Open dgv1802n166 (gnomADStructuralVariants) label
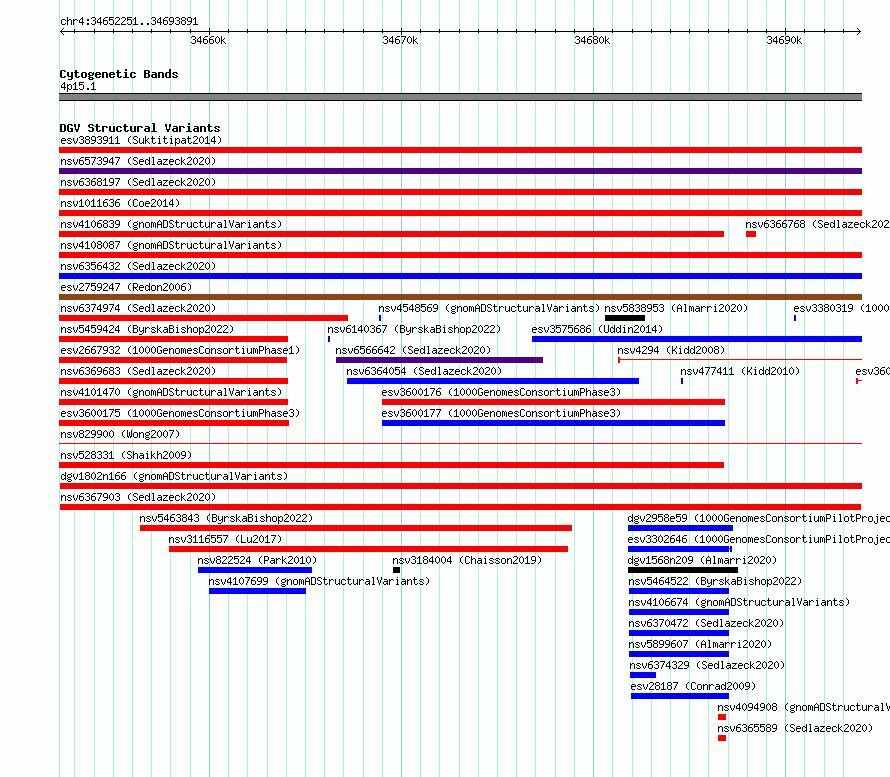The height and width of the screenshot is (777, 890). point(174,476)
